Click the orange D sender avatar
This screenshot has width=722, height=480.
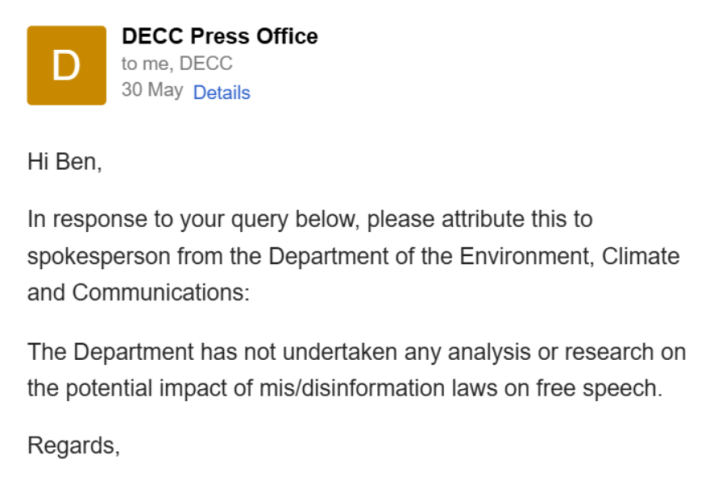66,66
